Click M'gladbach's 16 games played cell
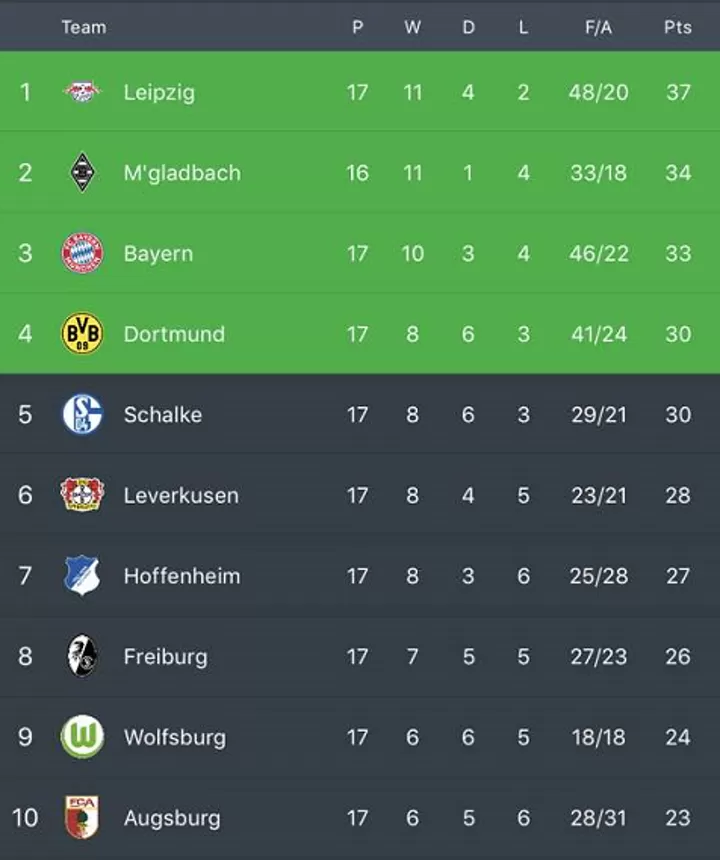Viewport: 720px width, 860px height. 357,173
